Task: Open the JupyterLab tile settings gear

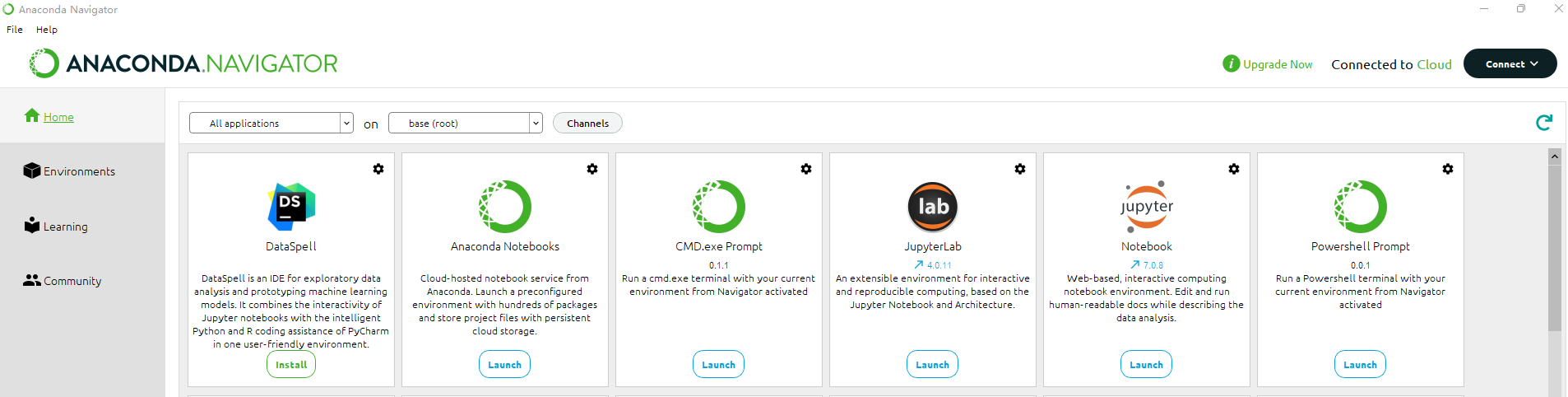Action: pyautogui.click(x=1019, y=169)
